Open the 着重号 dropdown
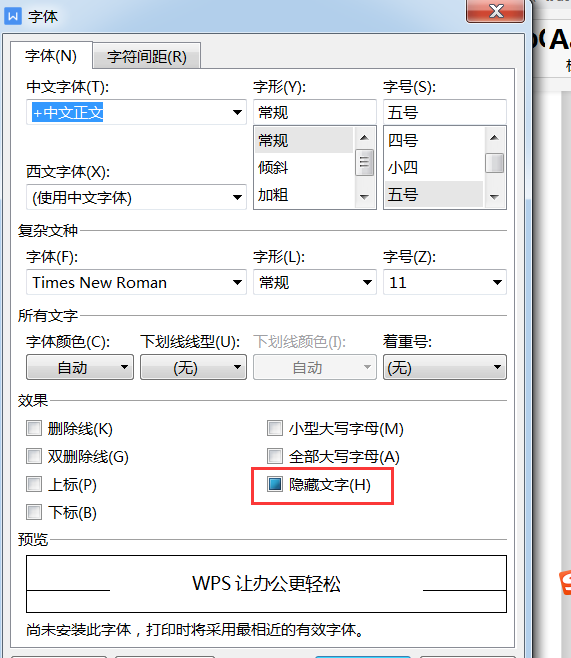Viewport: 571px width, 658px height. [445, 367]
